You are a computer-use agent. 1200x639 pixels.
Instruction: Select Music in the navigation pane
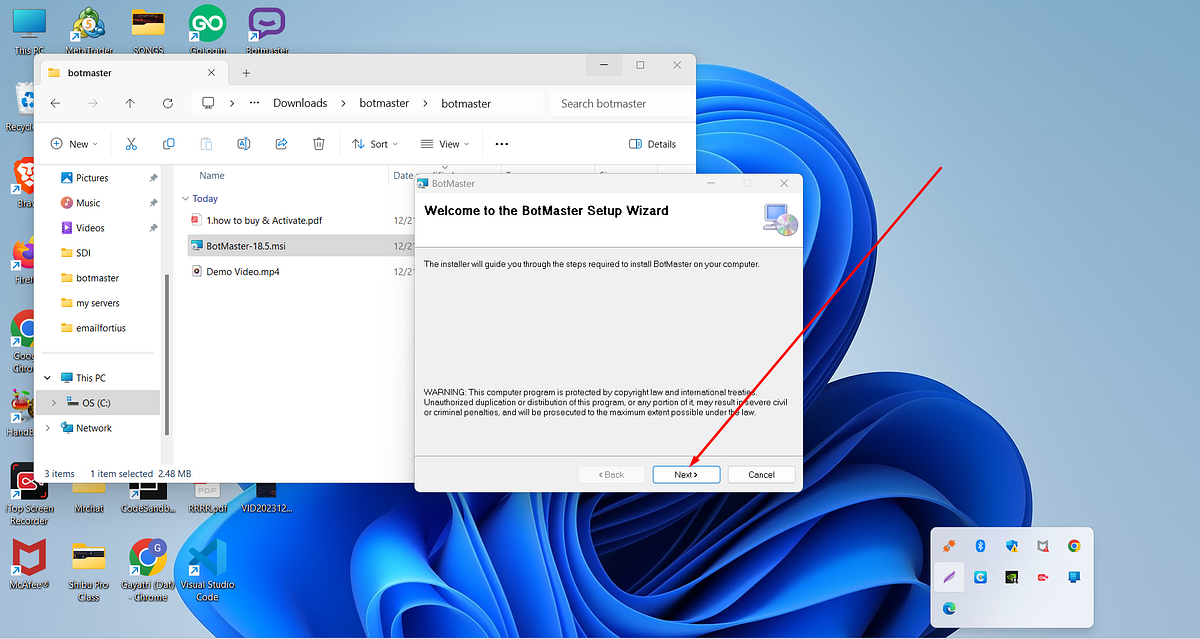click(x=88, y=203)
